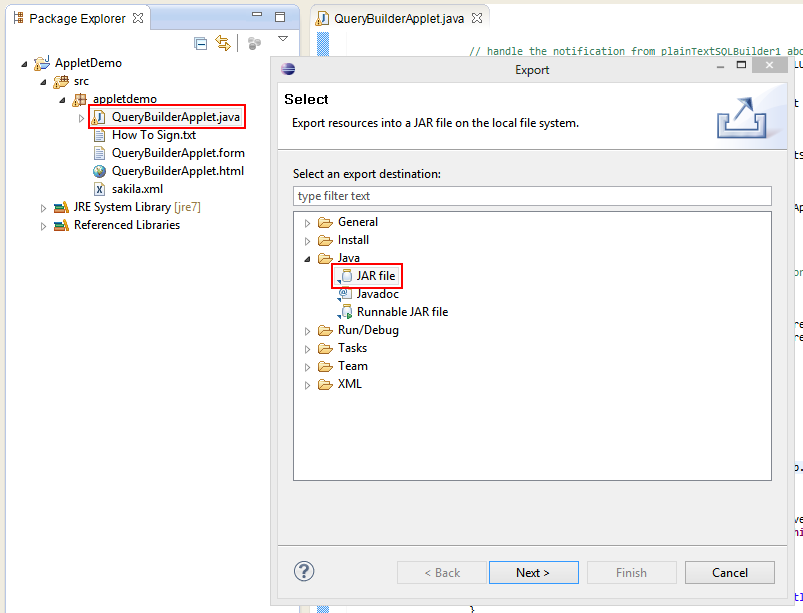Expand JRE System Library node
The height and width of the screenshot is (613, 803).
pos(44,208)
